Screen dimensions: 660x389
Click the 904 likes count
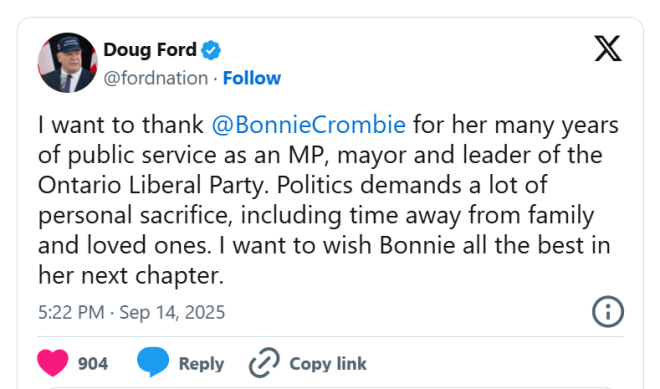tap(93, 364)
